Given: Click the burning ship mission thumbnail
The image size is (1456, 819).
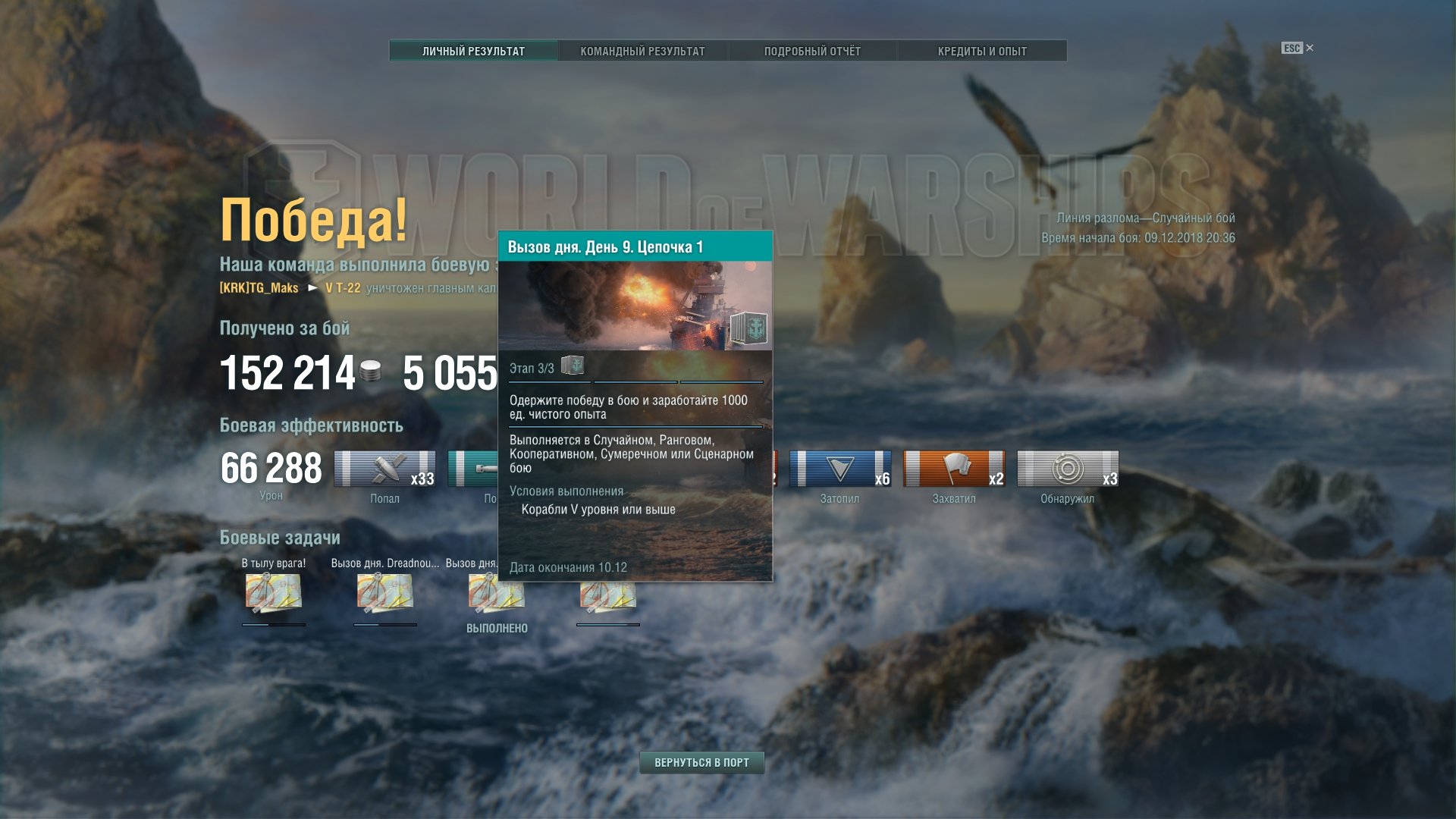Looking at the screenshot, I should [x=635, y=306].
